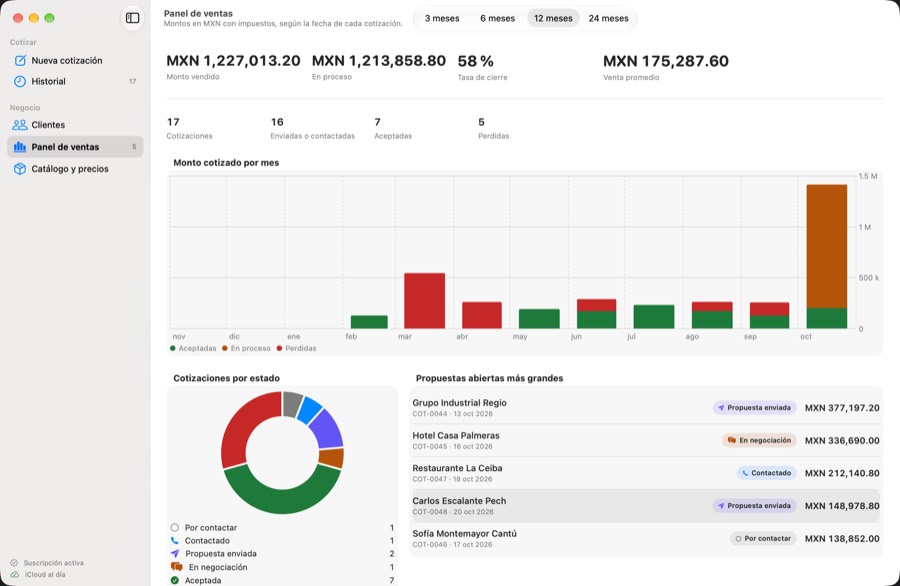Click the Aceptadas legend entry under chart
The image size is (900, 586).
[x=193, y=348]
